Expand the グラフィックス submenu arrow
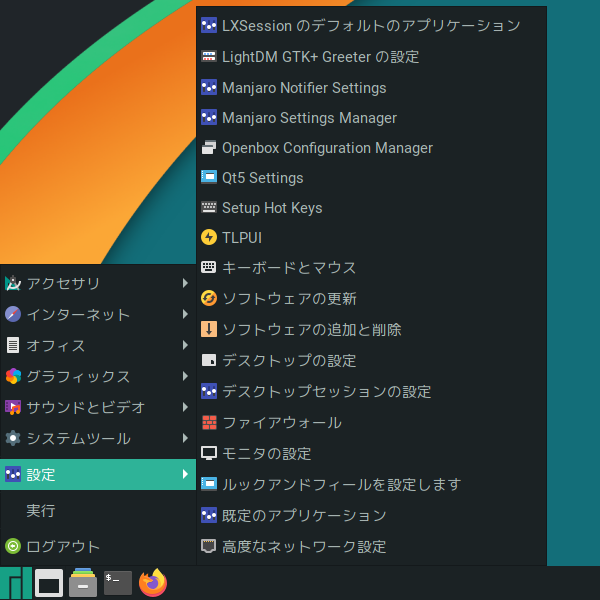Image resolution: width=600 pixels, height=600 pixels. pyautogui.click(x=185, y=376)
